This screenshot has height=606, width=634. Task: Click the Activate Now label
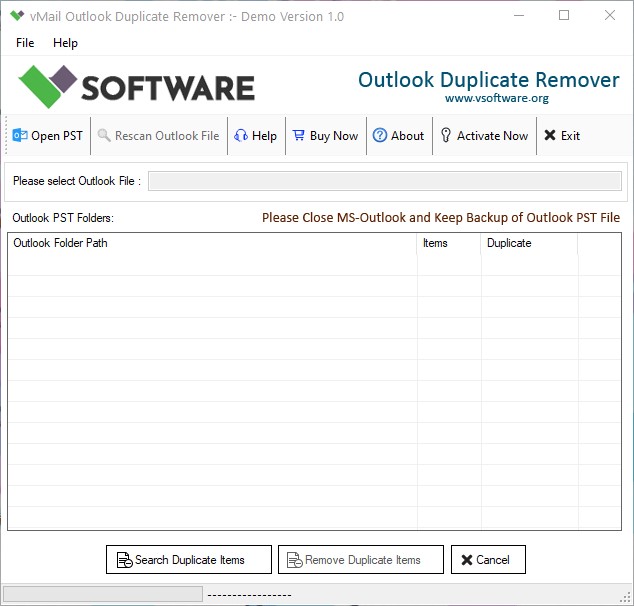pyautogui.click(x=492, y=135)
